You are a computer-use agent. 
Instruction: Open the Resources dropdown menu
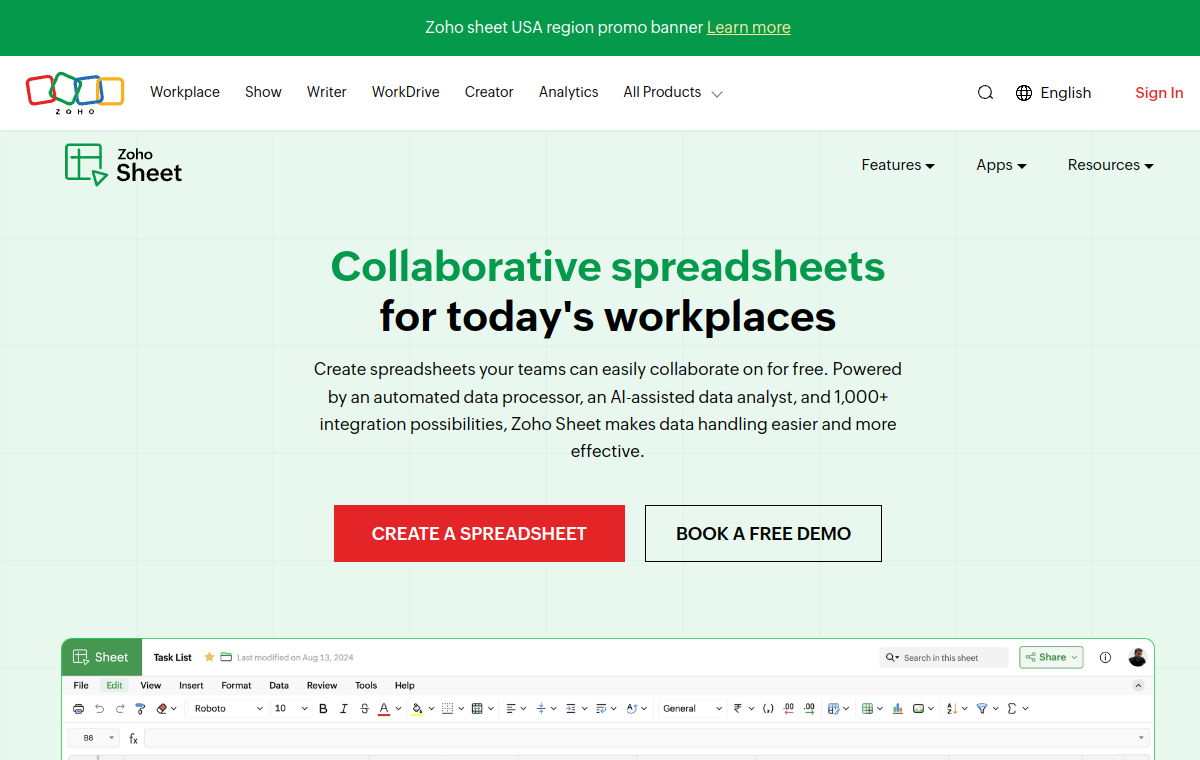tap(1110, 165)
